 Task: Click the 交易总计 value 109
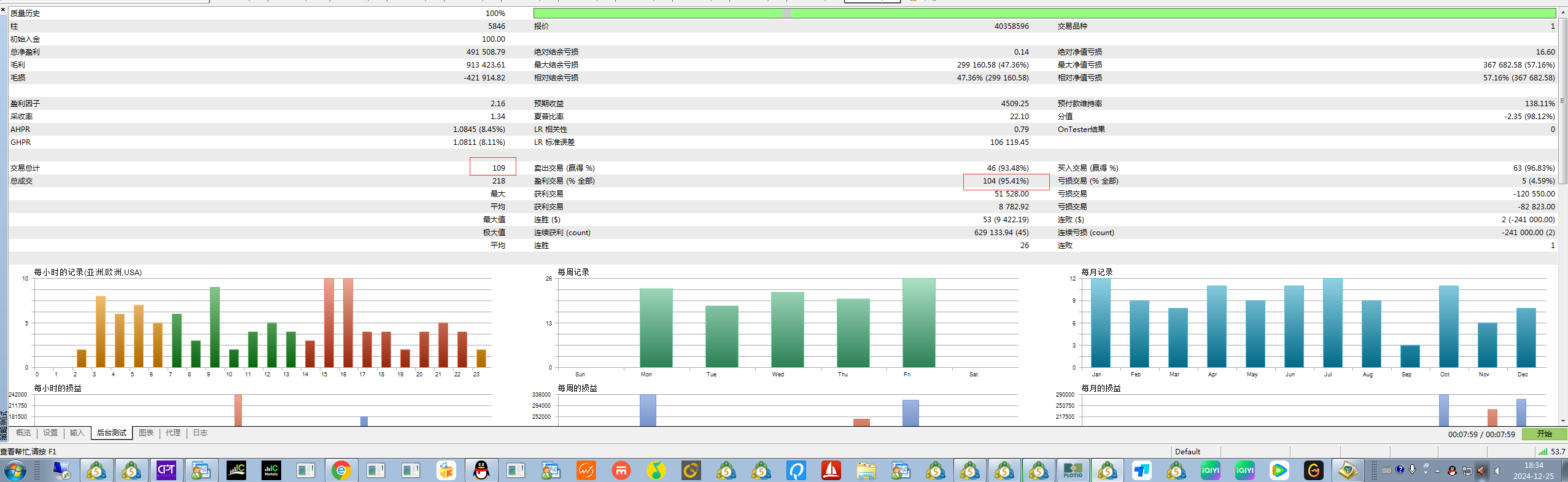pyautogui.click(x=499, y=168)
